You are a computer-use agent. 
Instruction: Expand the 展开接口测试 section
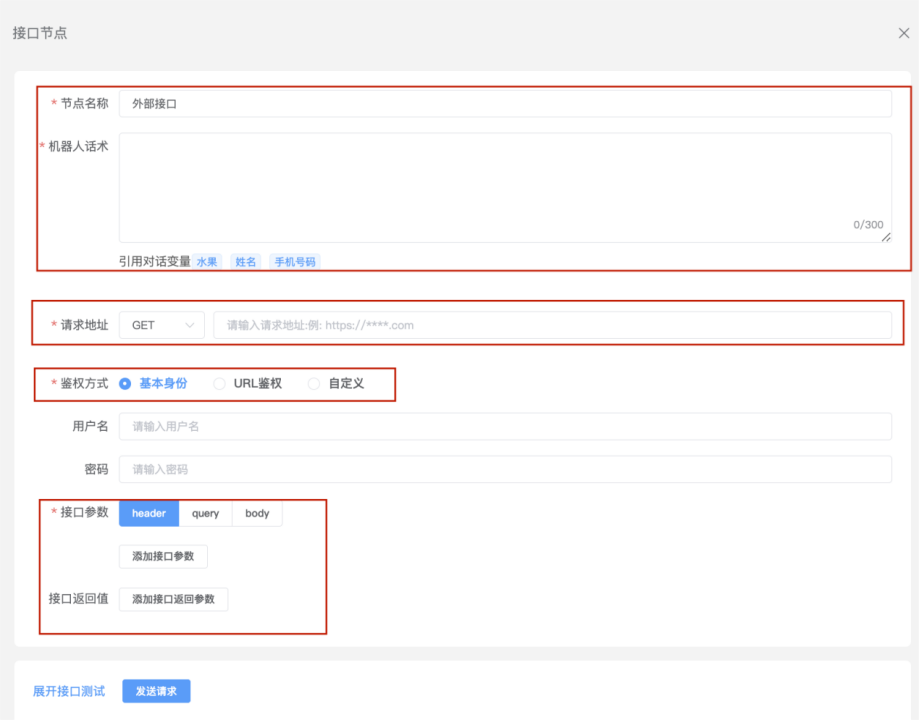69,691
